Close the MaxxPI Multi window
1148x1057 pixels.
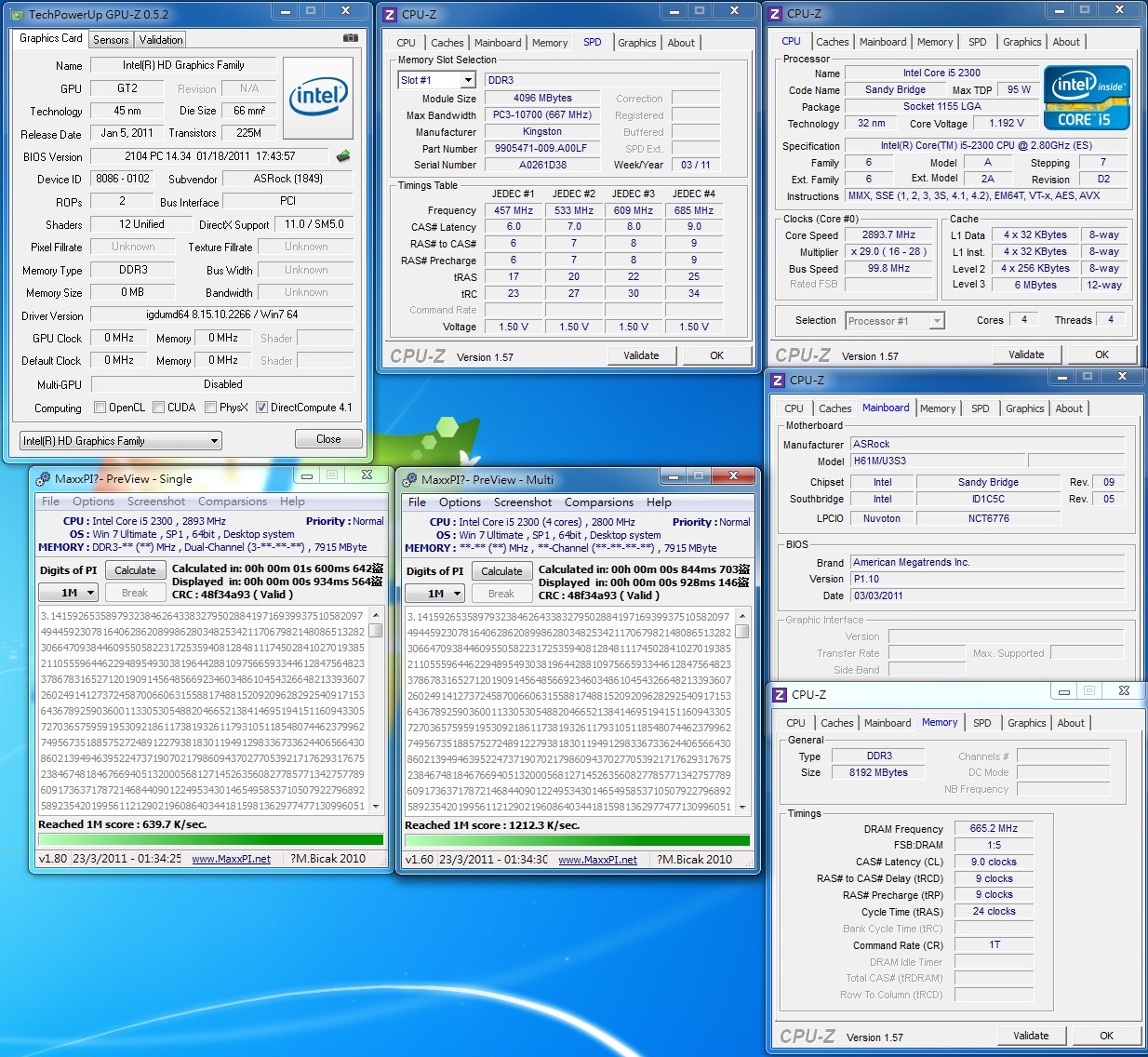click(x=733, y=476)
